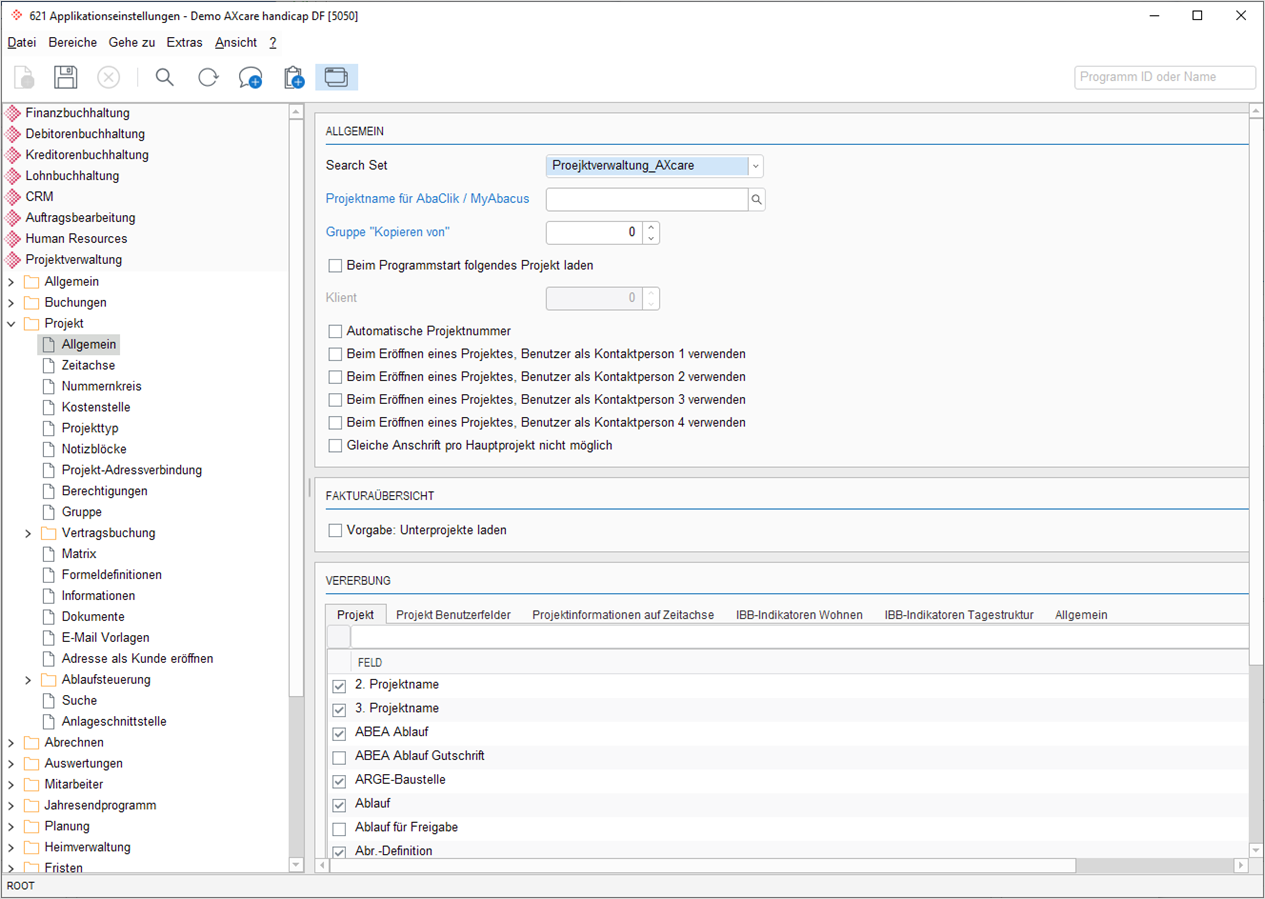This screenshot has height=899, width=1265.
Task: Decrease the Gruppe Kopieren von value
Action: [x=651, y=238]
